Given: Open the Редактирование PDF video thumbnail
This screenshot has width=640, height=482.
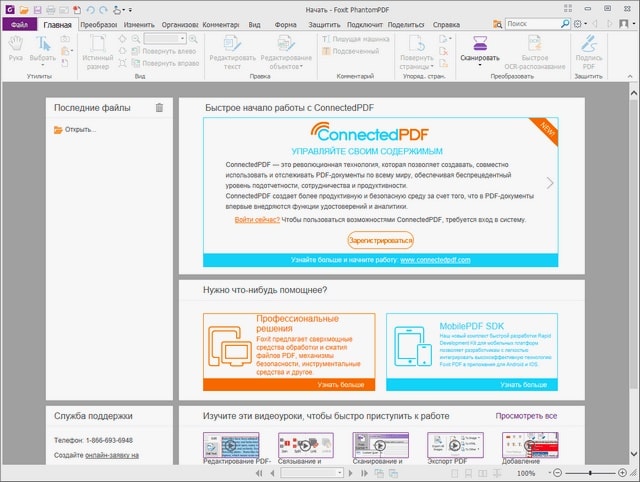Looking at the screenshot, I should [x=231, y=445].
